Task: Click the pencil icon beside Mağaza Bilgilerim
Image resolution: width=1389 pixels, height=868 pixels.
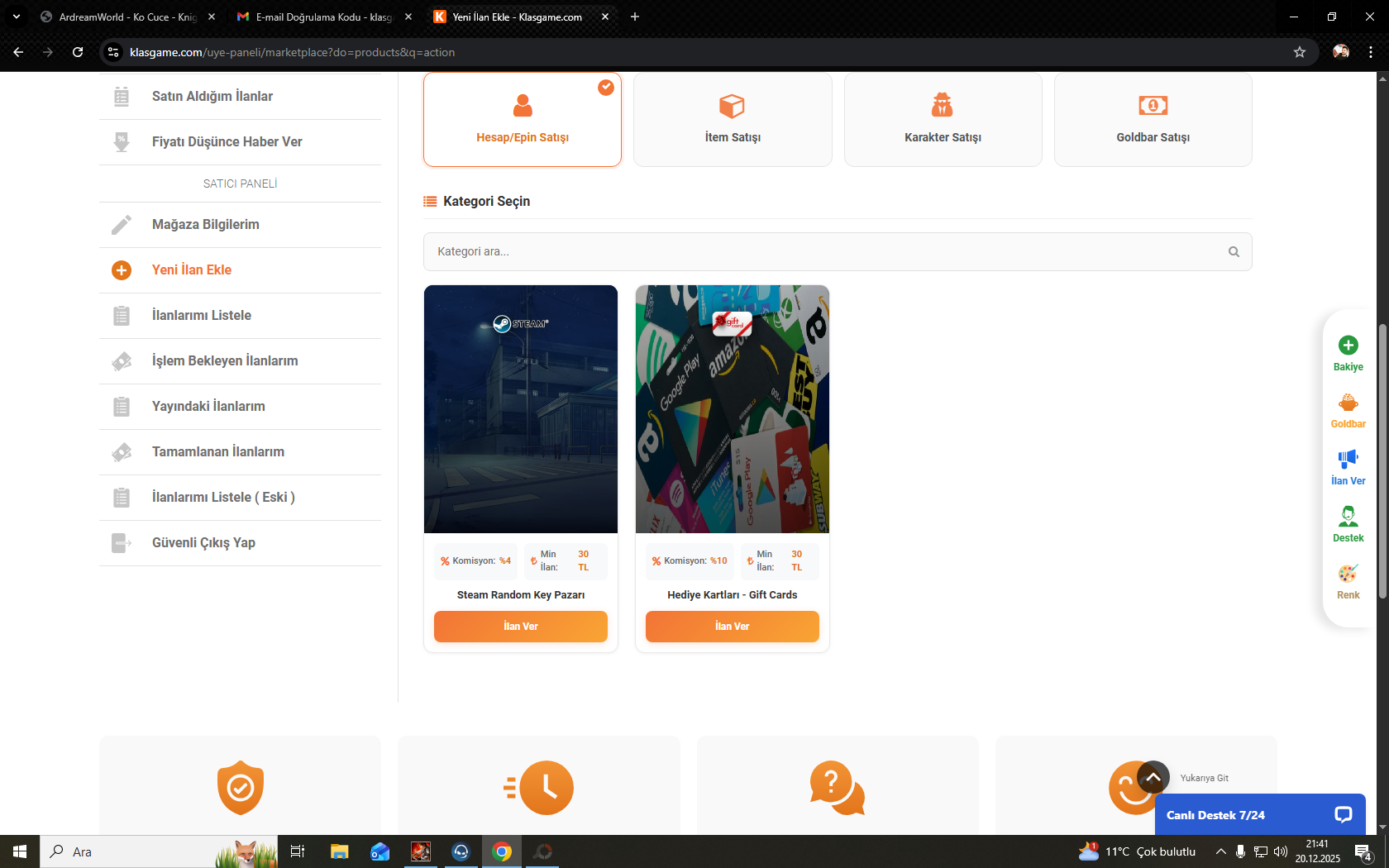Action: (122, 225)
